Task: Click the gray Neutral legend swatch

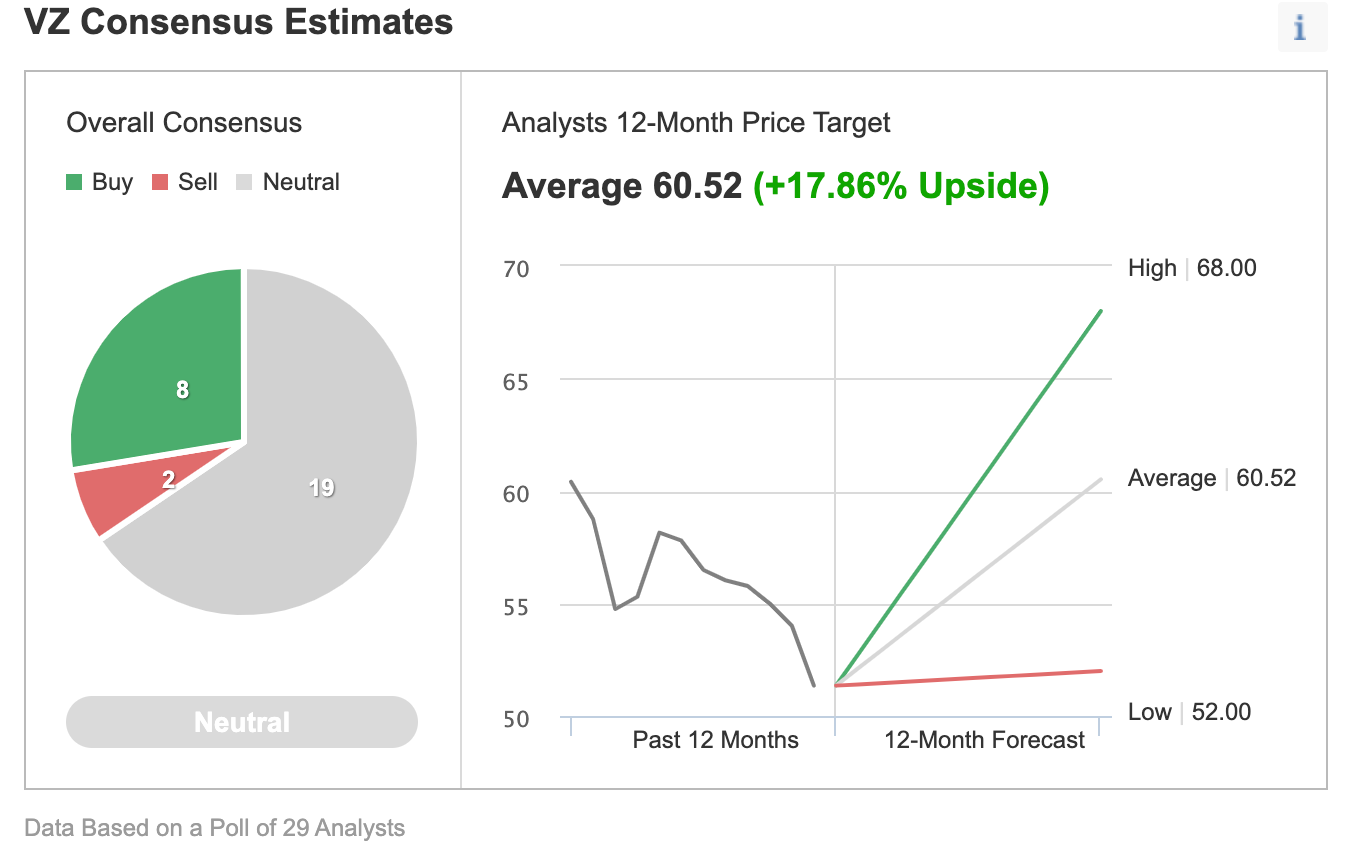Action: click(244, 182)
